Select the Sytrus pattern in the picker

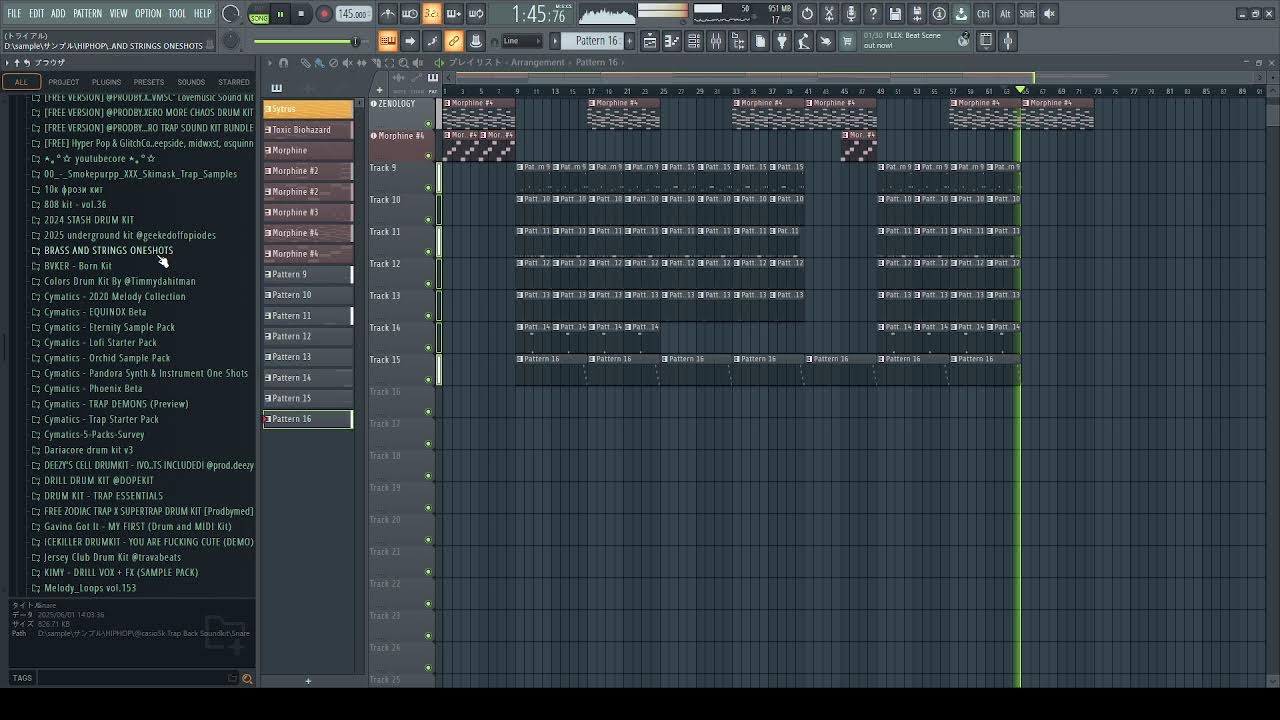pyautogui.click(x=308, y=109)
